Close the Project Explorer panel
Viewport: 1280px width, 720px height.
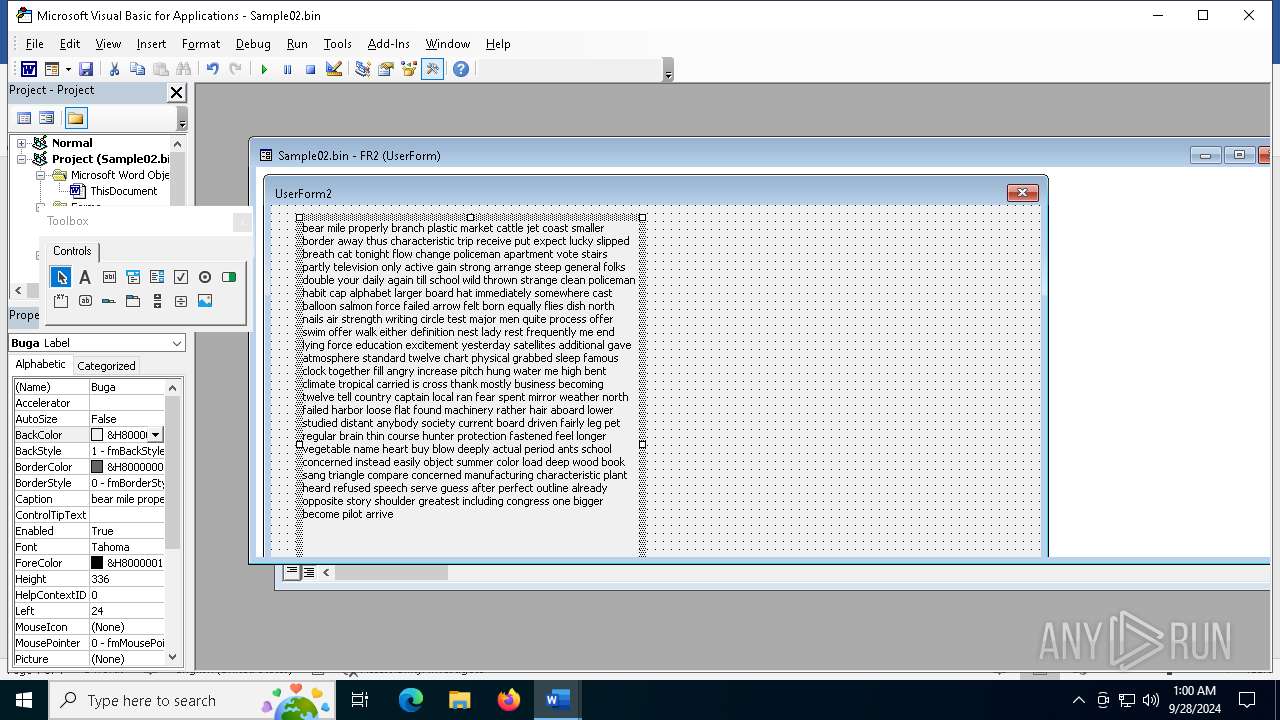click(176, 92)
